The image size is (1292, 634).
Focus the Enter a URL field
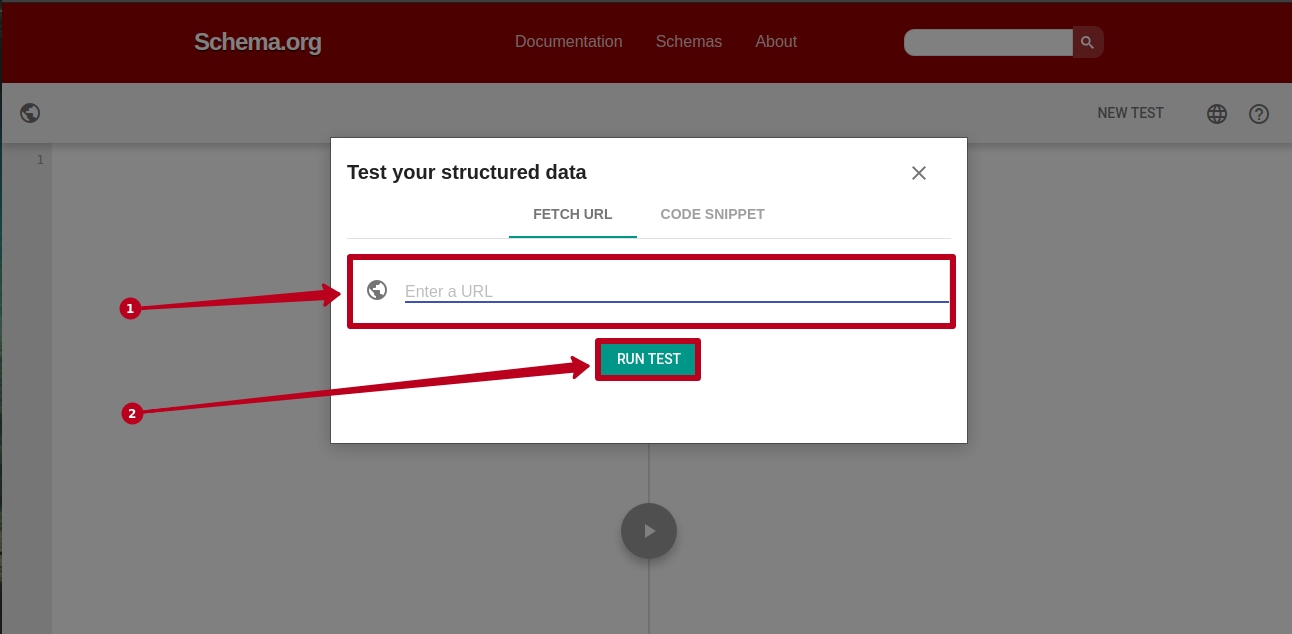(676, 291)
